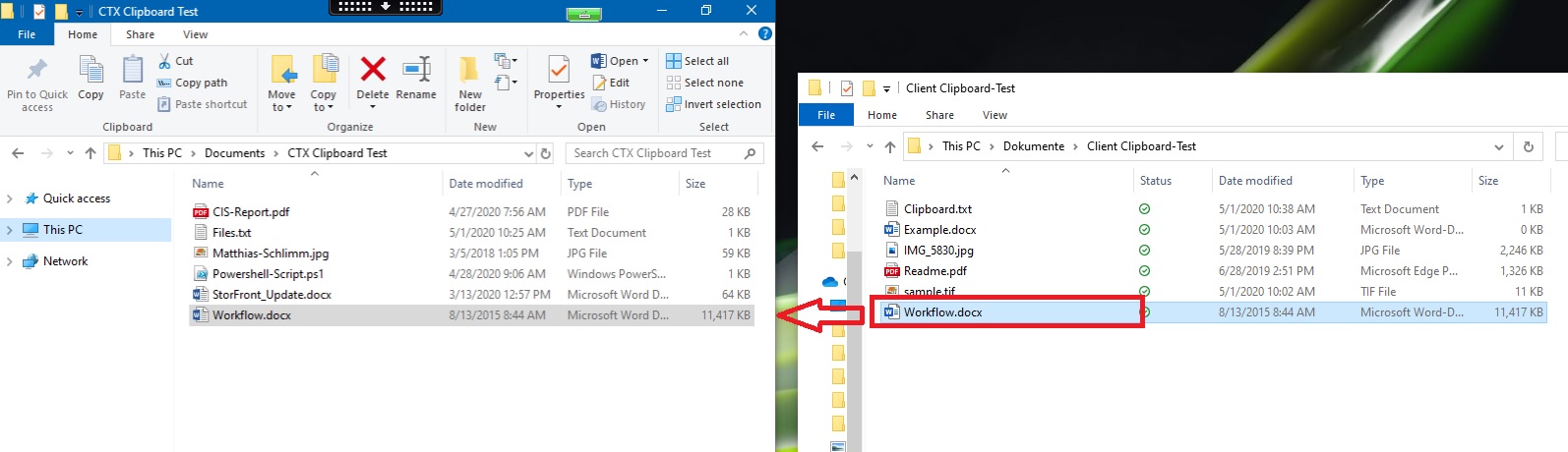Open the New item dropdown

(506, 61)
